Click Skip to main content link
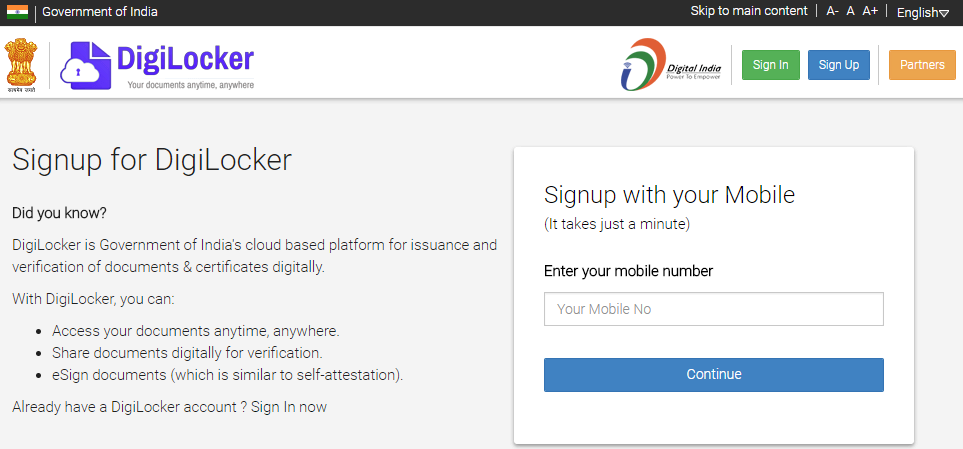Image resolution: width=963 pixels, height=449 pixels. [x=749, y=11]
